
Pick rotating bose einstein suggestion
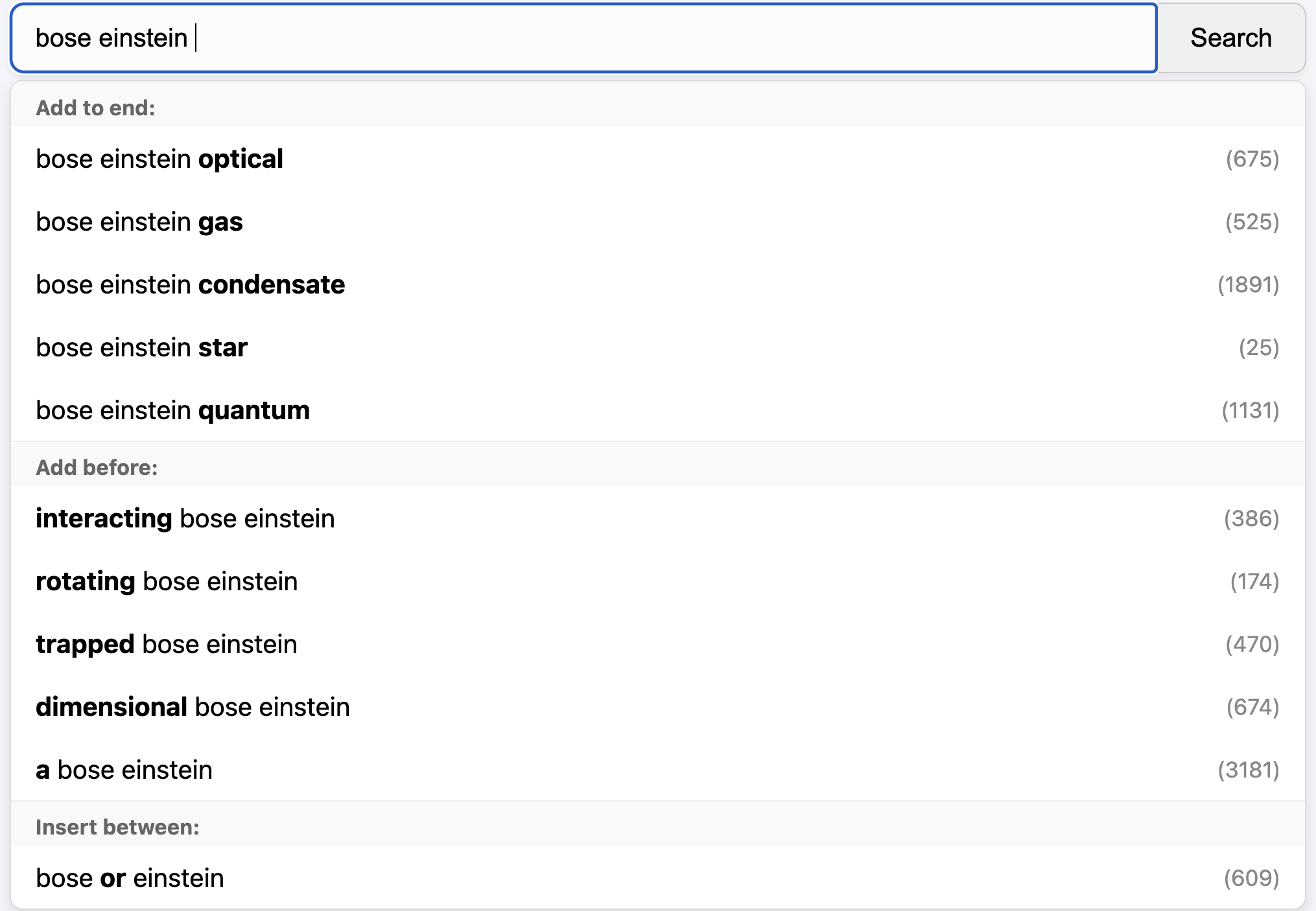657,581
